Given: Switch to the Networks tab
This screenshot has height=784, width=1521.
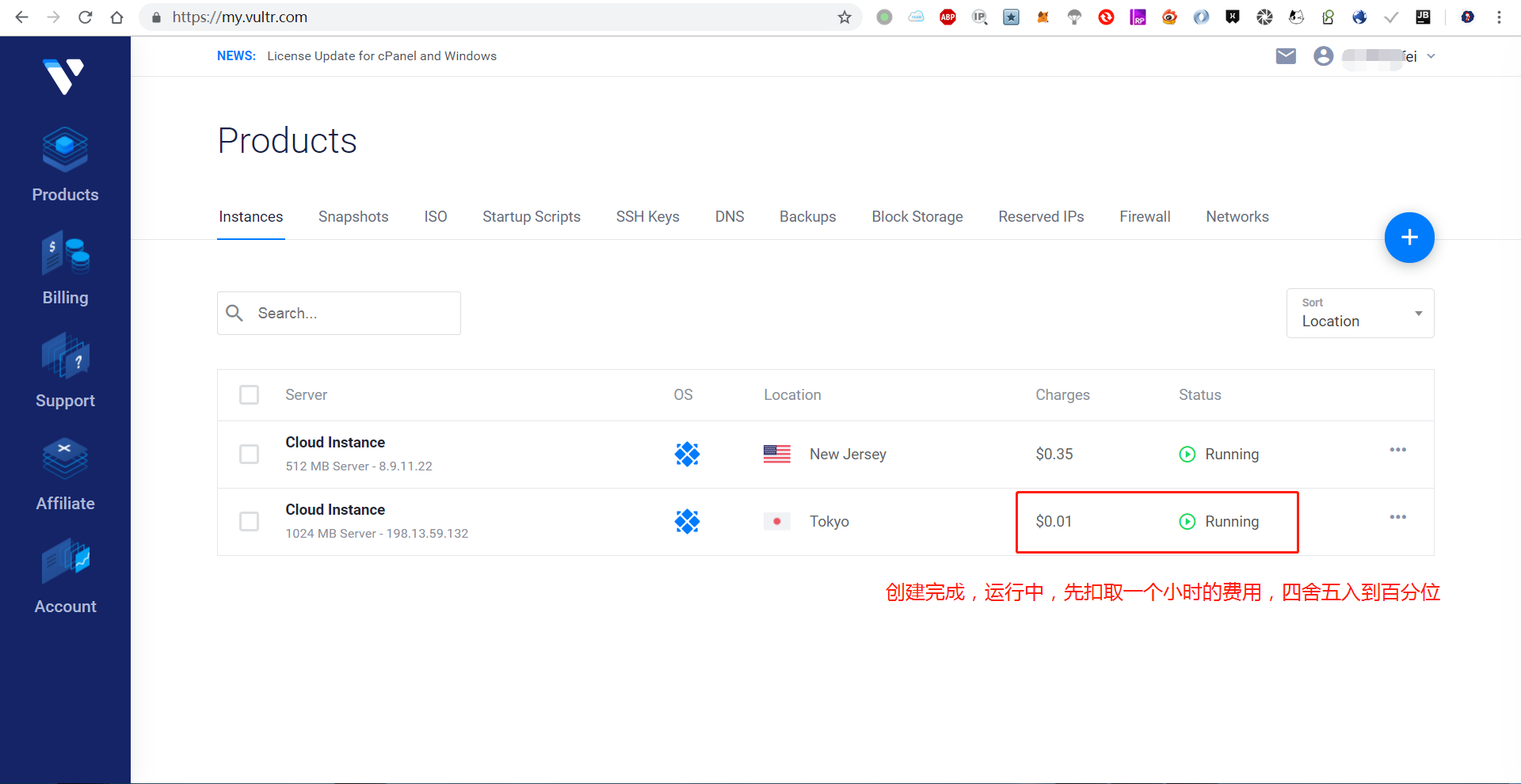Looking at the screenshot, I should 1237,217.
